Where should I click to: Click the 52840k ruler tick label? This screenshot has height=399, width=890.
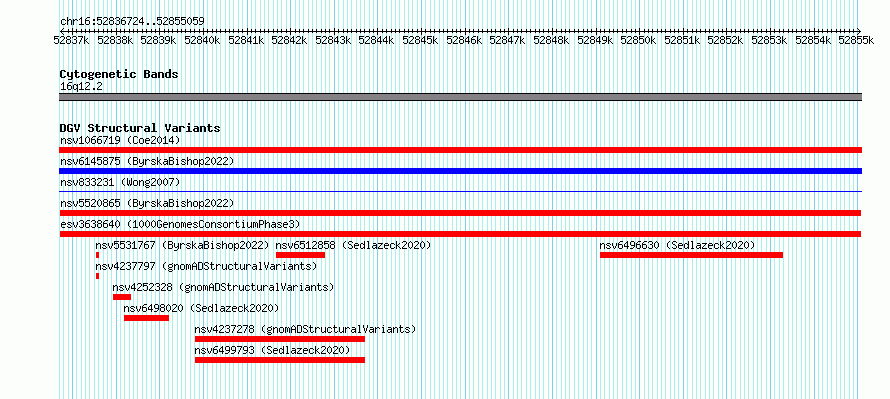coord(202,40)
